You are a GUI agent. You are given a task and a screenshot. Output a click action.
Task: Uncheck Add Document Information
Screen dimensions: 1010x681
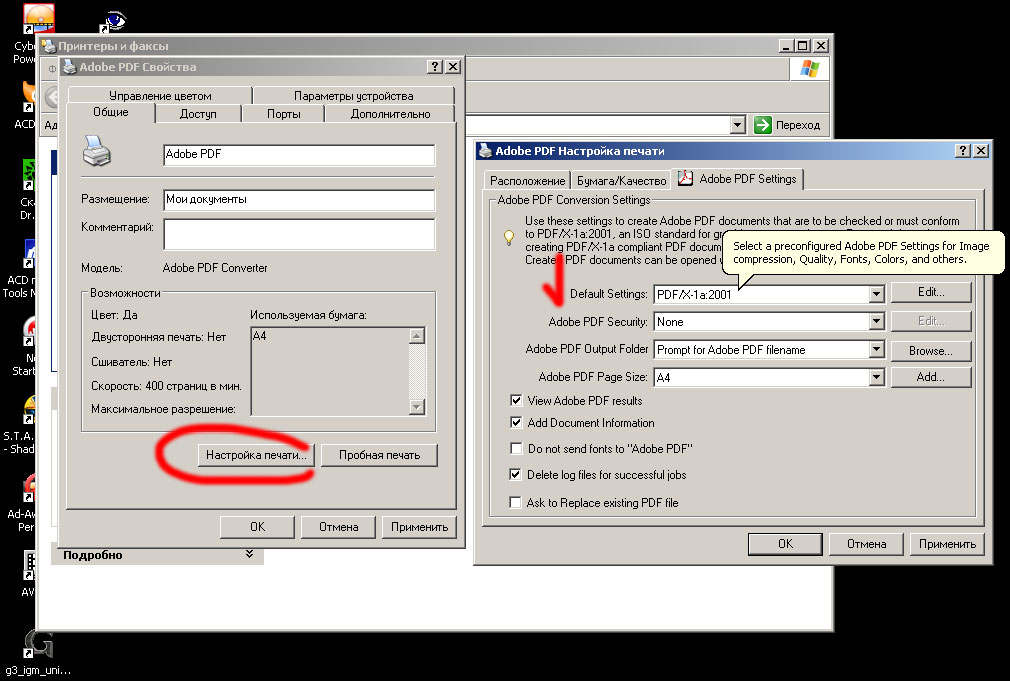[x=516, y=422]
